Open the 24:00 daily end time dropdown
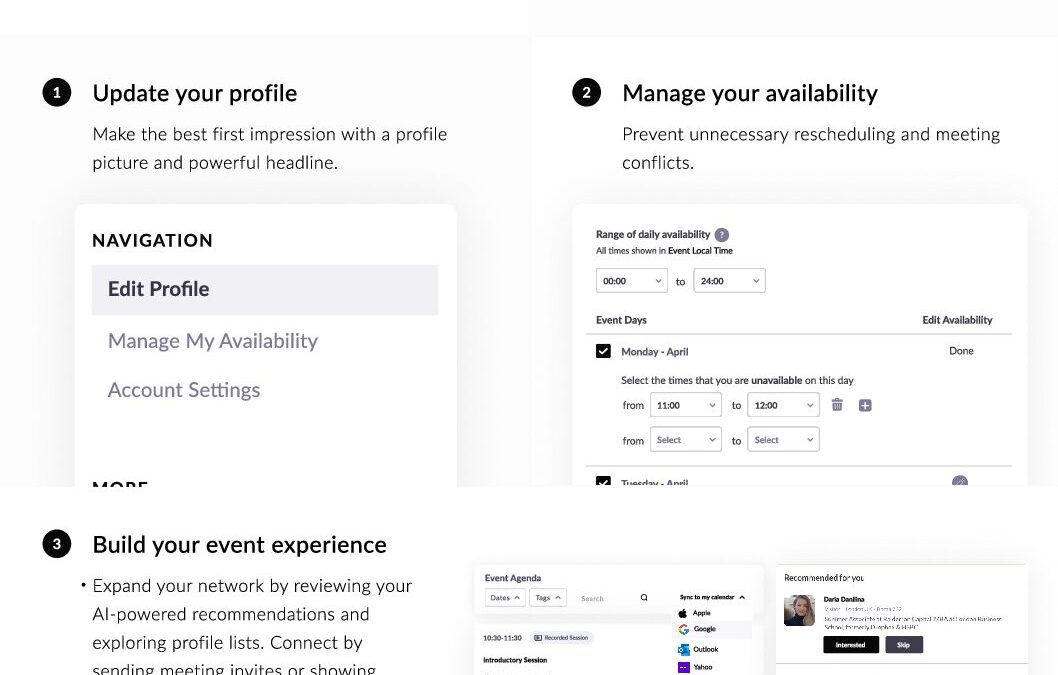Viewport: 1058px width, 675px height. (x=729, y=281)
